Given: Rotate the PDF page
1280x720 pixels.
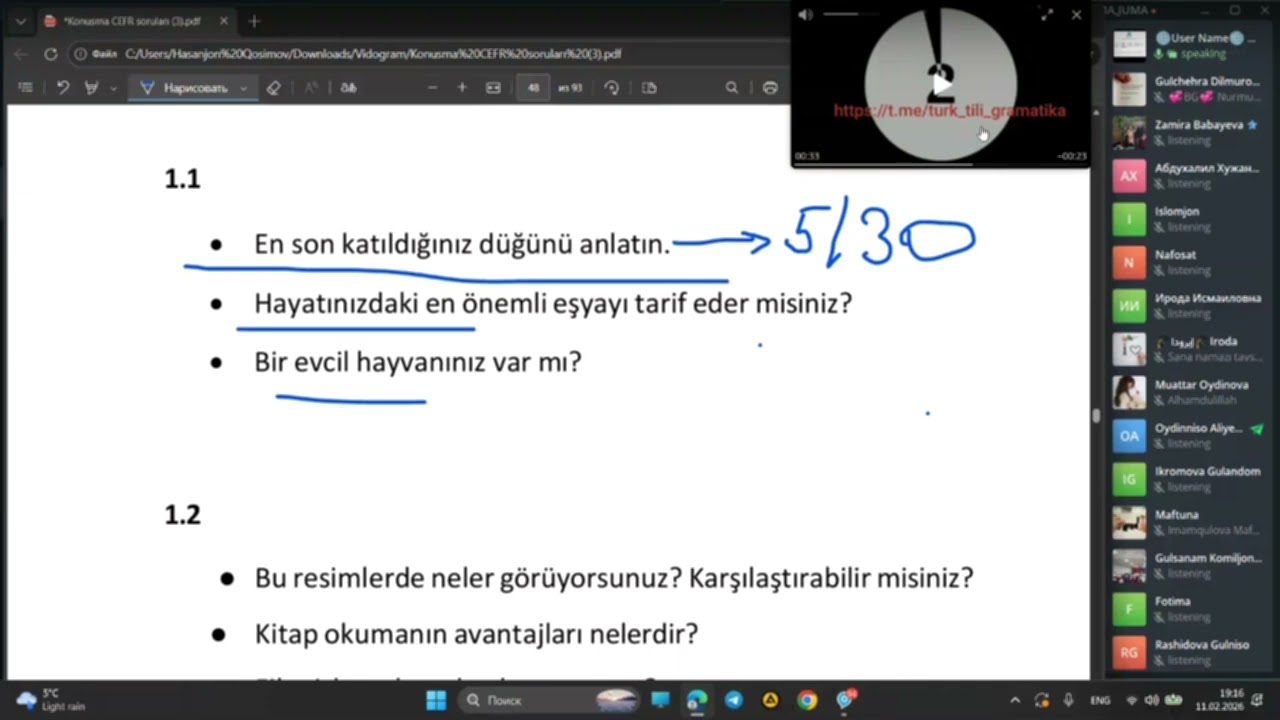Looking at the screenshot, I should pos(612,88).
